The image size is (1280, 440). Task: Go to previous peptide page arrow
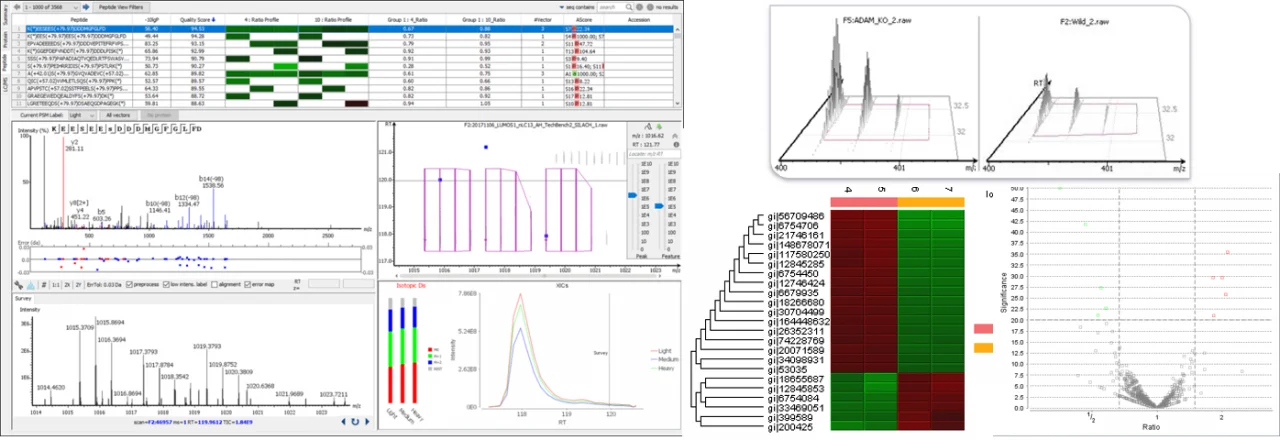17,7
